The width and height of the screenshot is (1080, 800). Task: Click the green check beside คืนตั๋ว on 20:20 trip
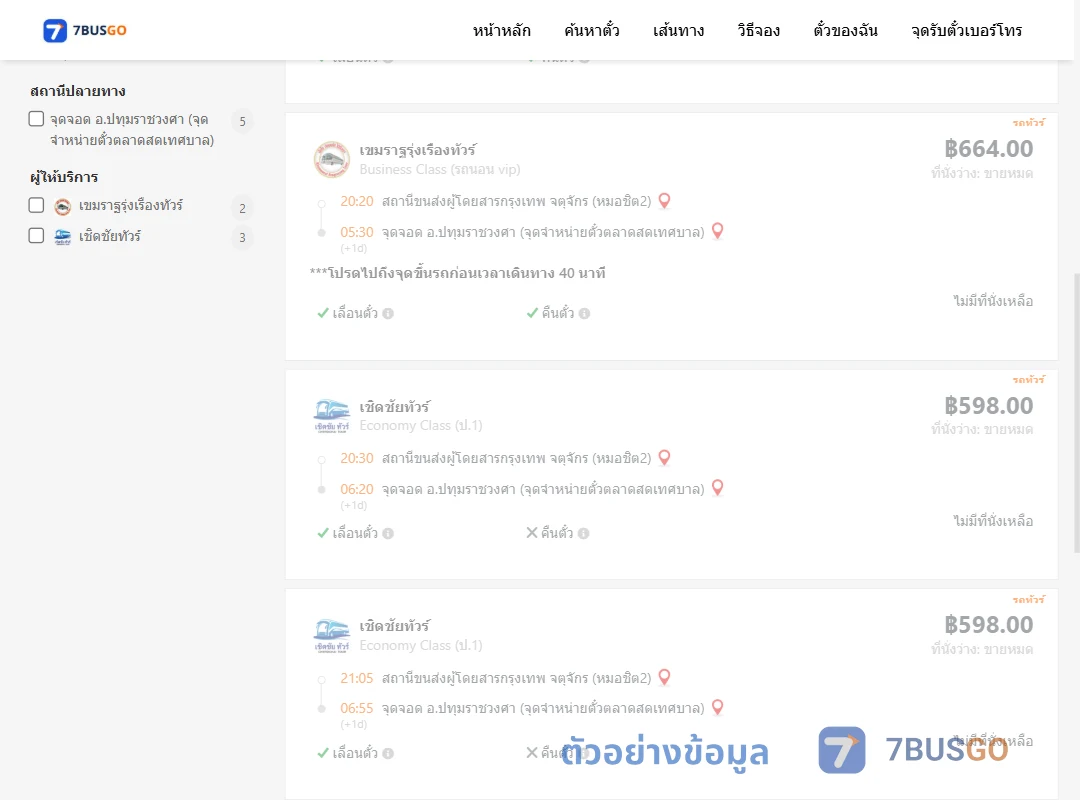click(532, 313)
